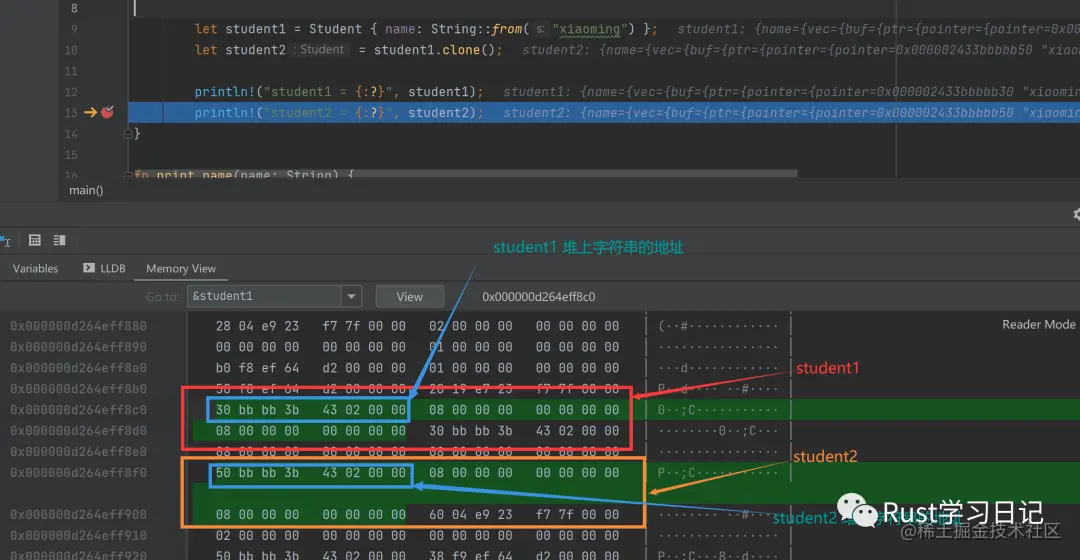The height and width of the screenshot is (560, 1080).
Task: Click hex bytes "28 04 e9 23"
Action: point(257,326)
